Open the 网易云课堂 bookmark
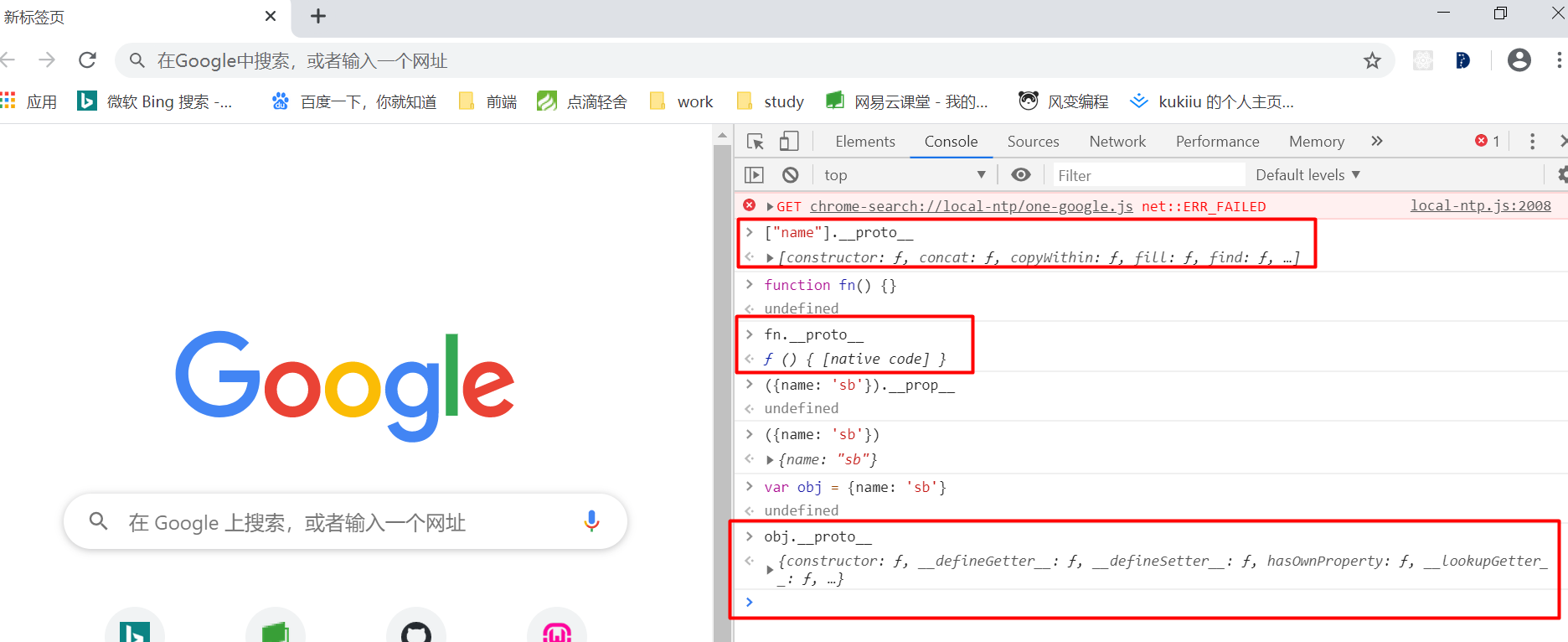 [x=907, y=101]
